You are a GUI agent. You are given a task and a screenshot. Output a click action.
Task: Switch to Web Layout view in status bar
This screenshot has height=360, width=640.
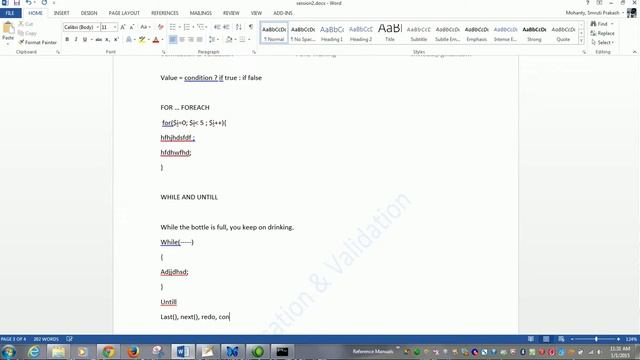pos(561,339)
